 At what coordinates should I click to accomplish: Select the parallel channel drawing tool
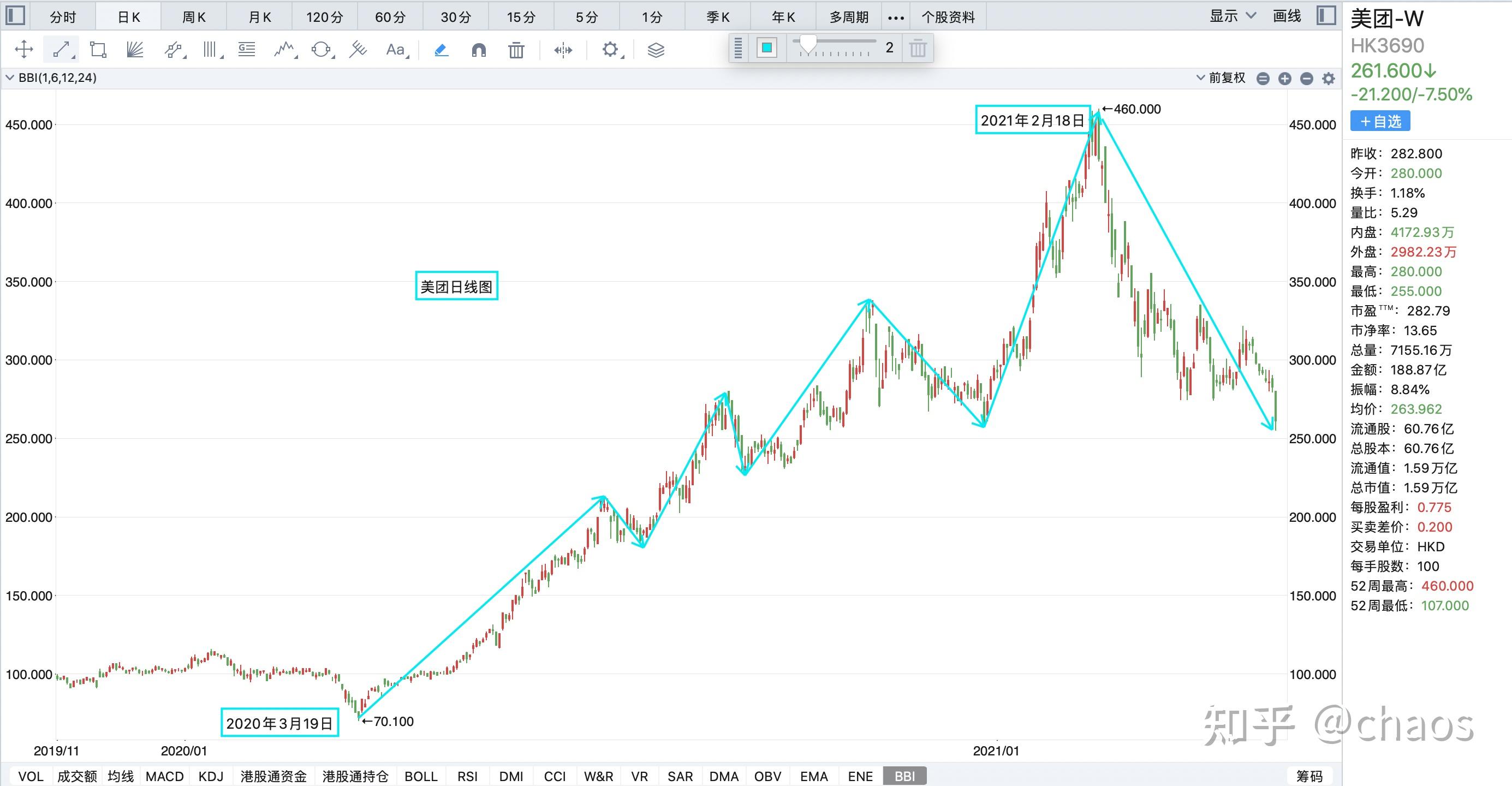(173, 49)
